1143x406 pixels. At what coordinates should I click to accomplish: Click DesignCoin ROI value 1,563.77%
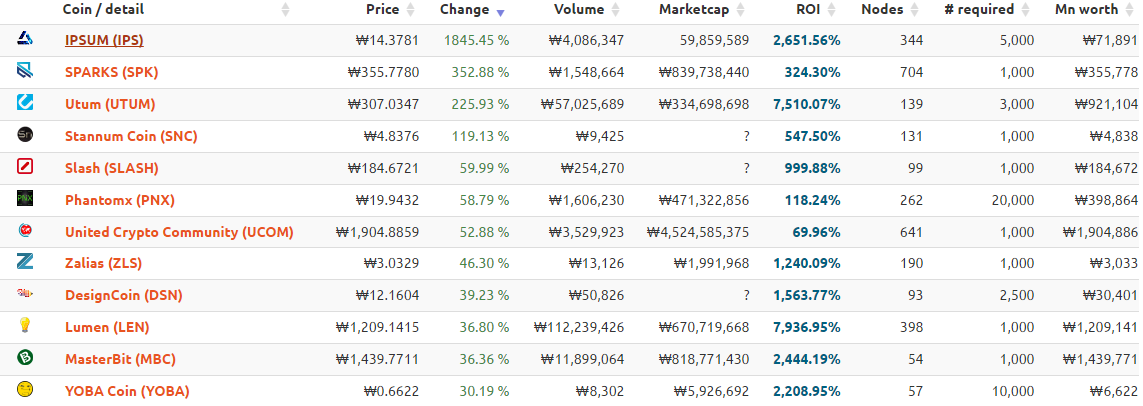tap(807, 295)
